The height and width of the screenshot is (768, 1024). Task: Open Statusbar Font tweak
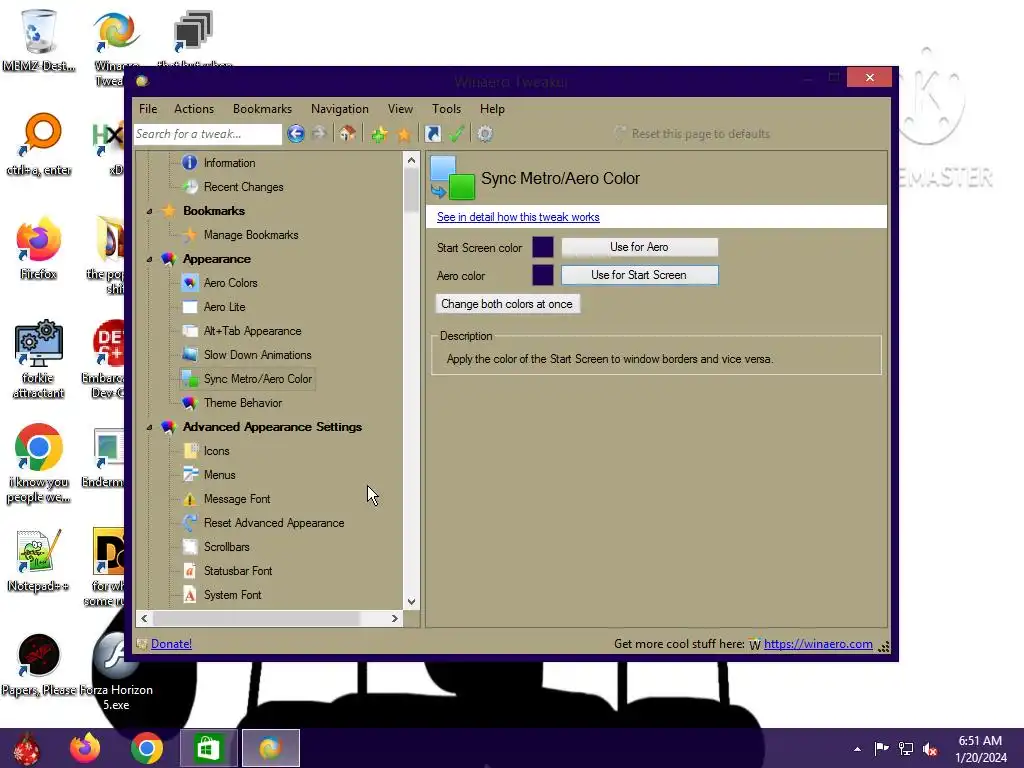[x=238, y=571]
